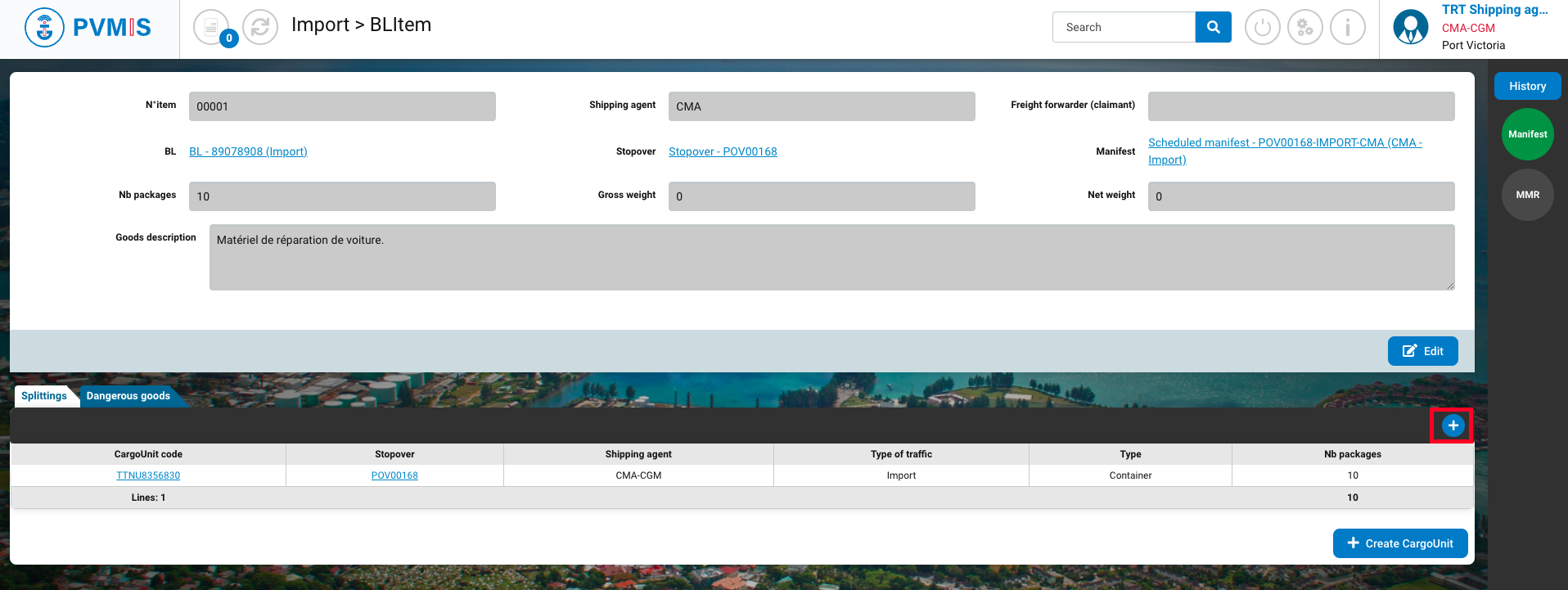Click the Edit button
The width and height of the screenshot is (1568, 590).
[1422, 351]
